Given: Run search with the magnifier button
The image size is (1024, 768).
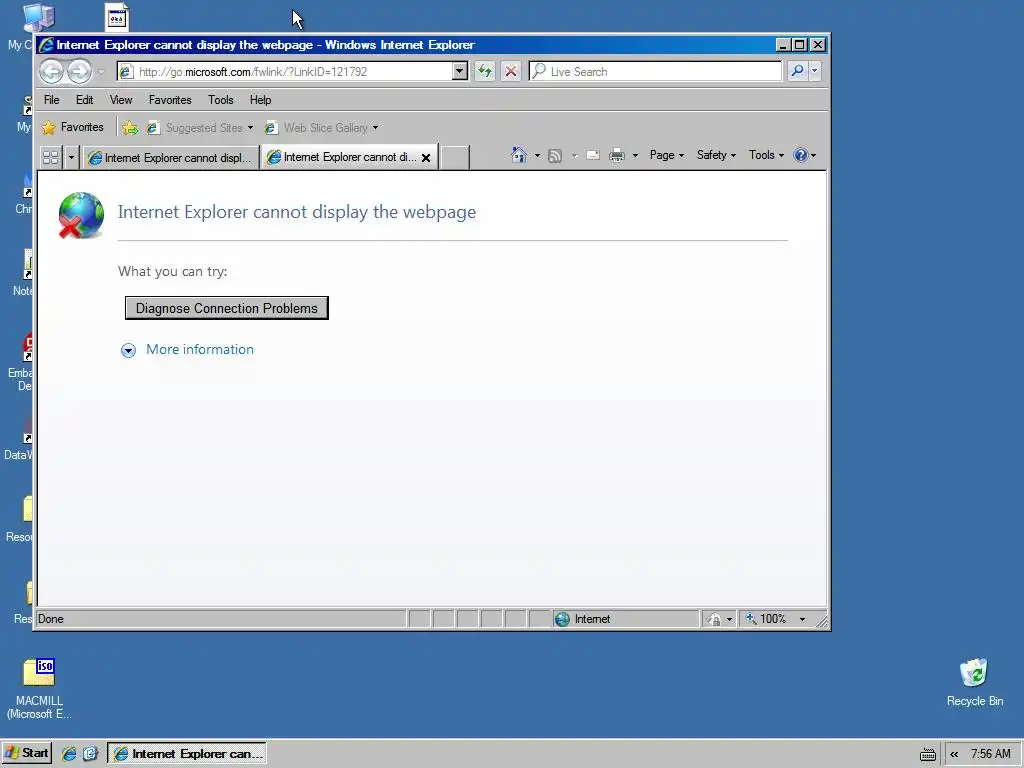Looking at the screenshot, I should click(x=797, y=71).
